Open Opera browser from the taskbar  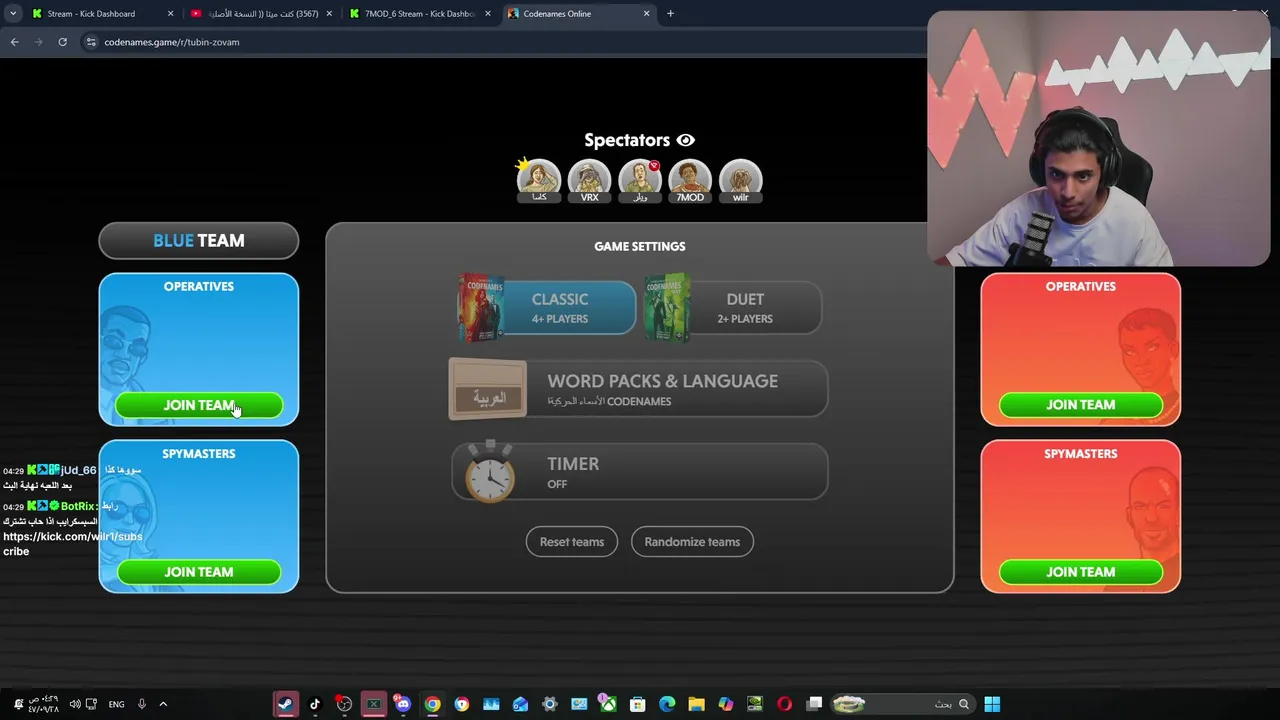pyautogui.click(x=784, y=704)
